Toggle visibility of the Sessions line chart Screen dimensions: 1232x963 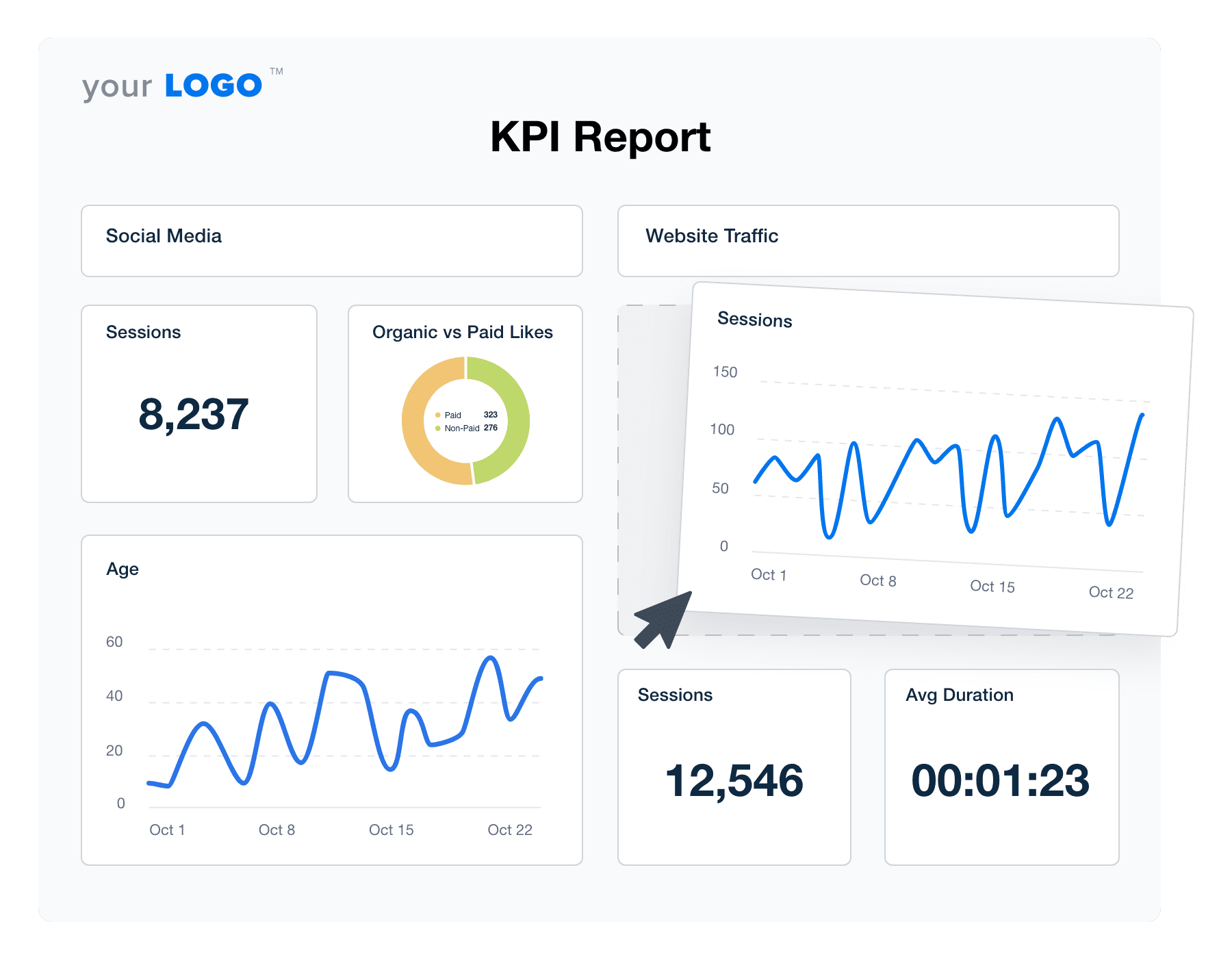(x=755, y=320)
